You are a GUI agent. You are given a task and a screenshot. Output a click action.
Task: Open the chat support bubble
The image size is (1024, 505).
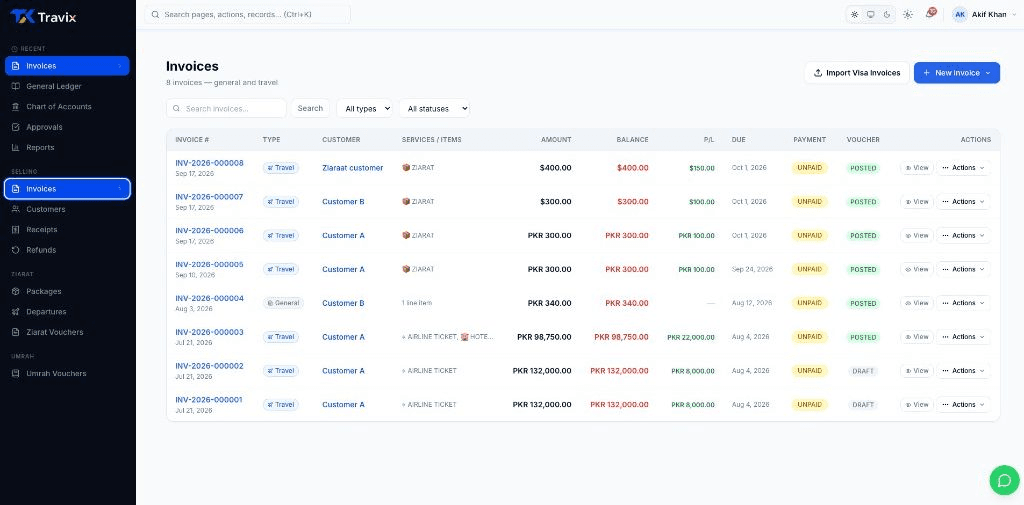1004,480
